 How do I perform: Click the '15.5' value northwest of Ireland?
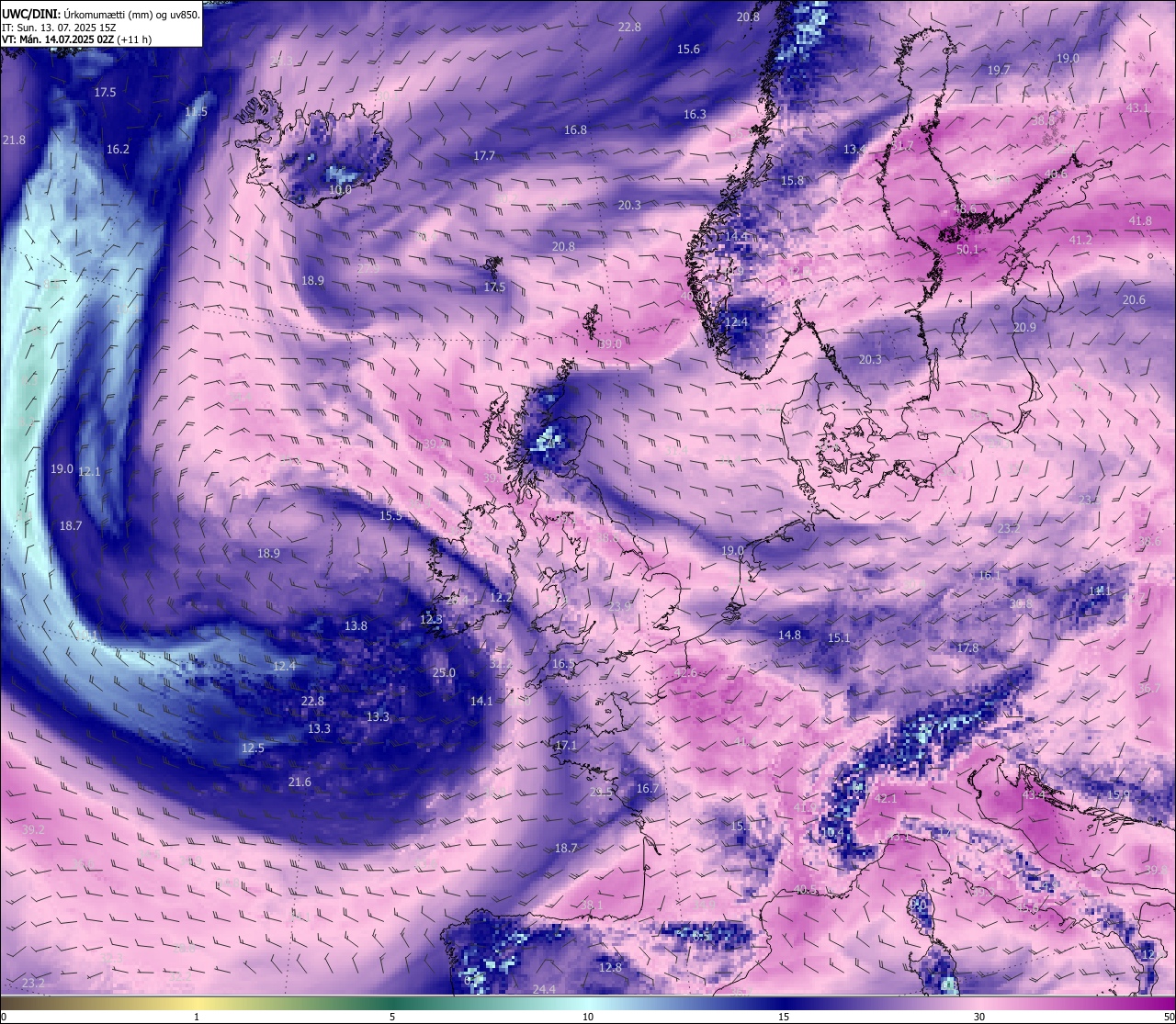click(x=390, y=516)
